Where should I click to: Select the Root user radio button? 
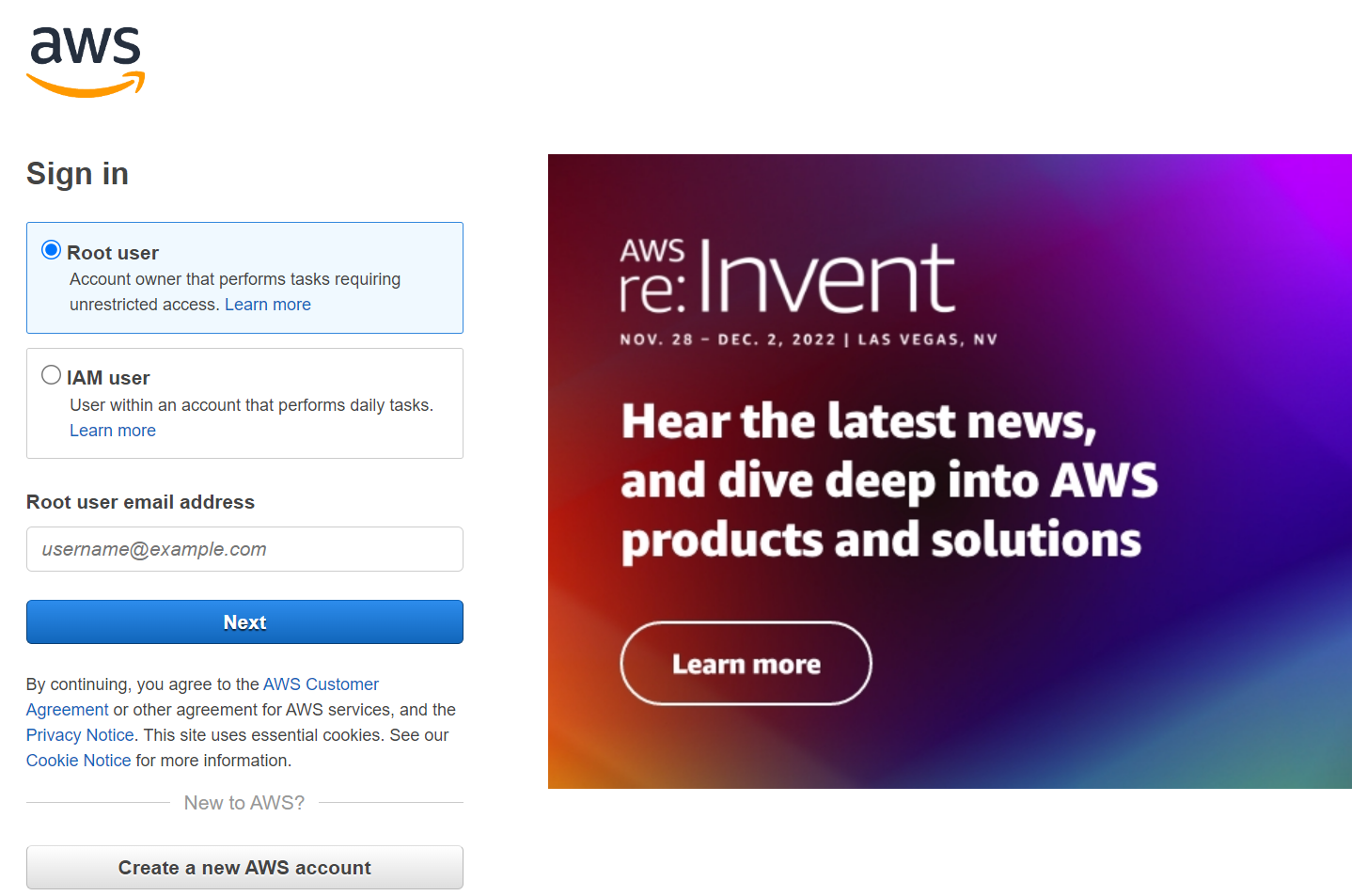click(52, 250)
